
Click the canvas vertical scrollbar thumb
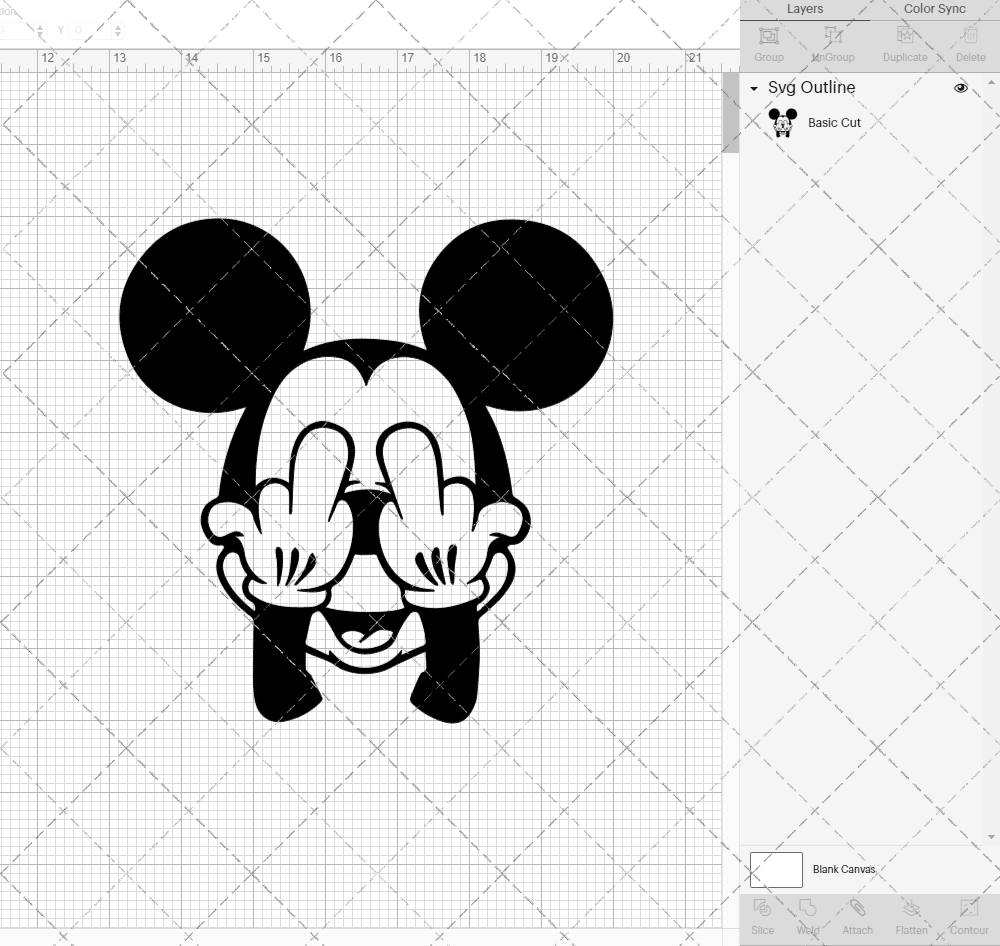[730, 112]
